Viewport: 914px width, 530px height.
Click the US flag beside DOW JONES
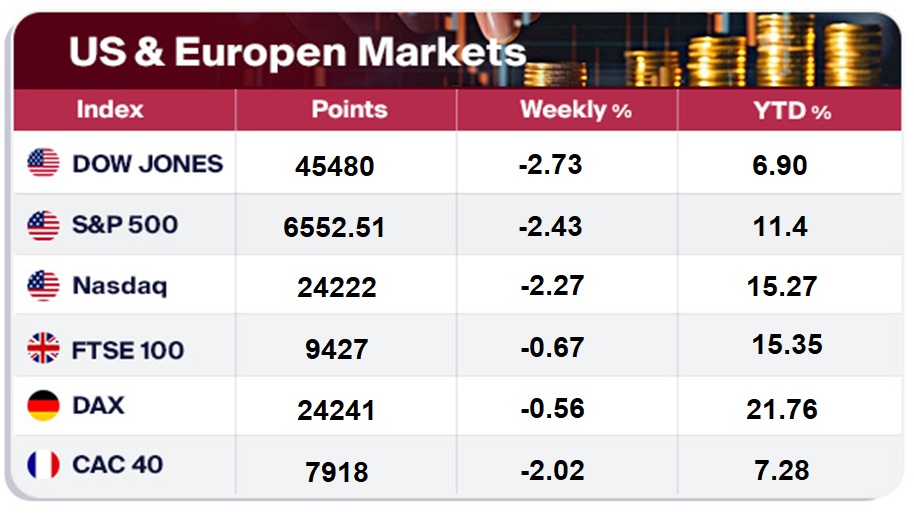tap(43, 163)
